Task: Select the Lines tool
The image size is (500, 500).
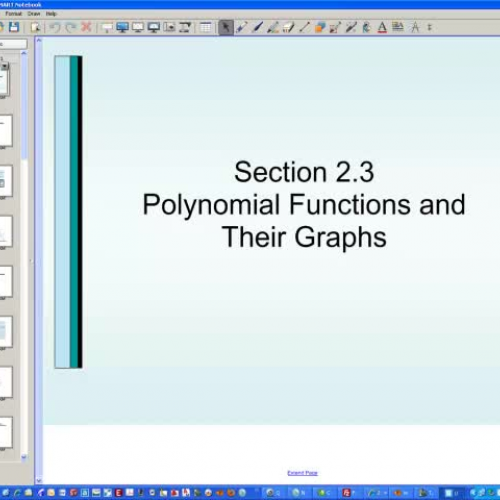Action: (304, 27)
